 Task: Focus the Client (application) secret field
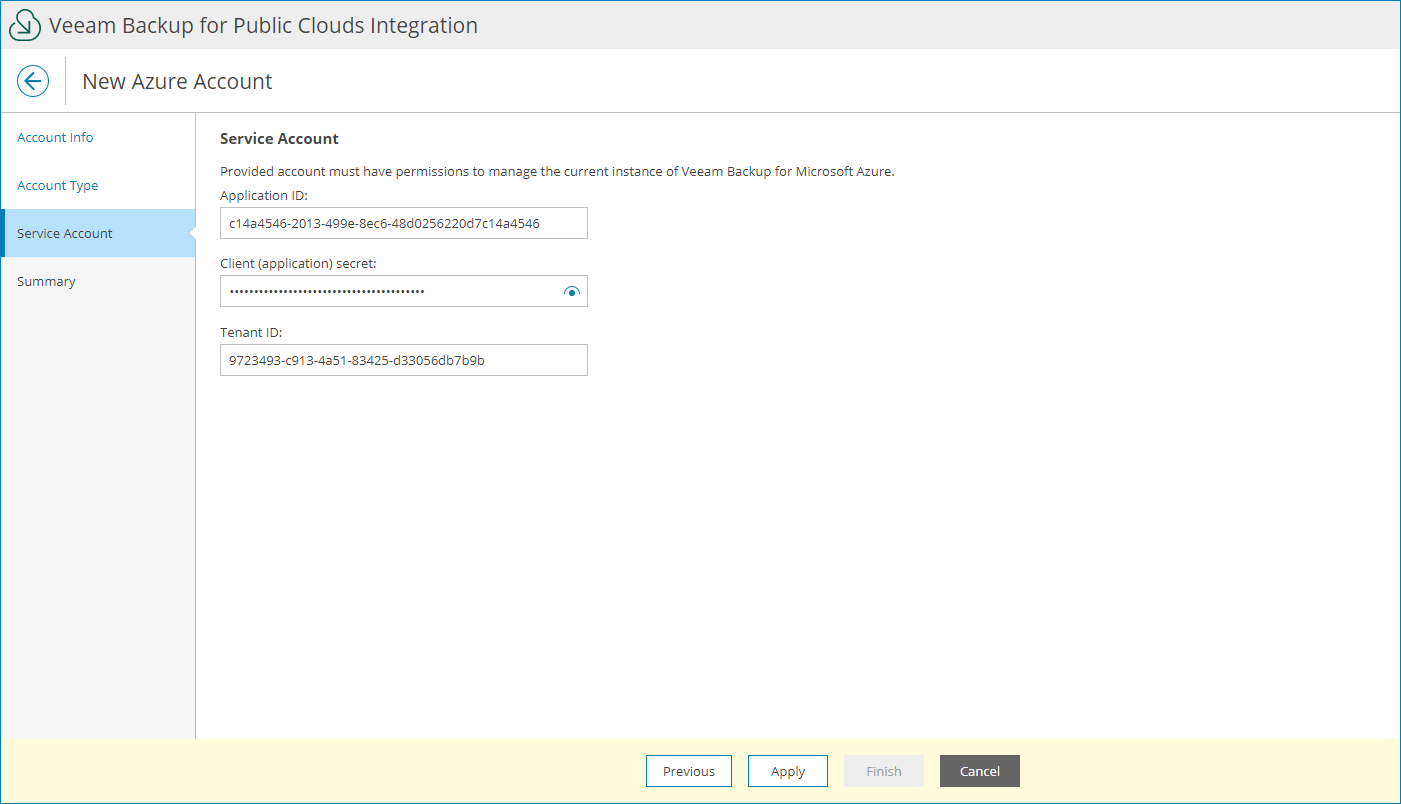coord(390,292)
